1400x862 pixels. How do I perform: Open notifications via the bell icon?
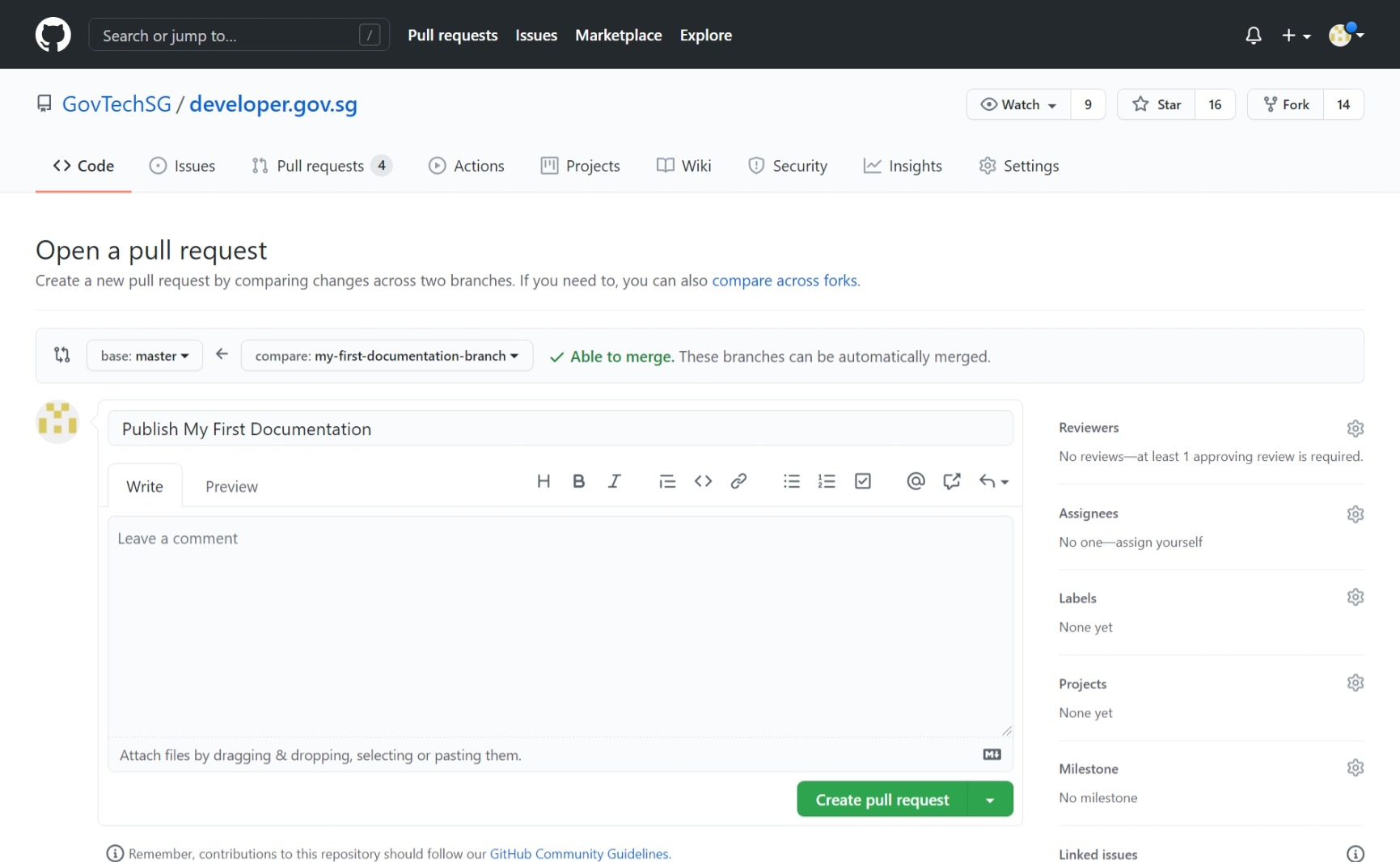tap(1253, 35)
